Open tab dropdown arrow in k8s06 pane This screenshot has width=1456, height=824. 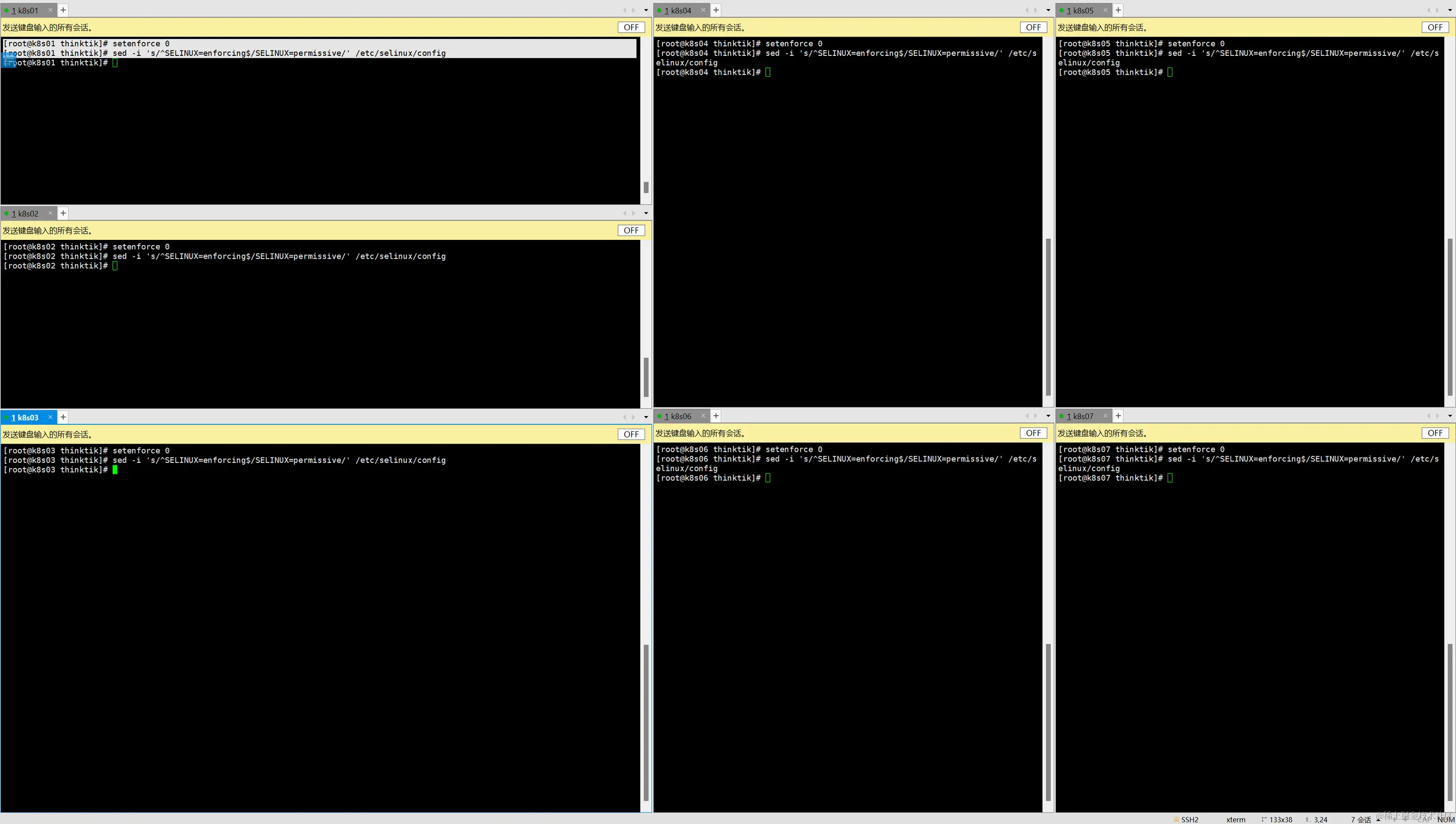(1048, 416)
